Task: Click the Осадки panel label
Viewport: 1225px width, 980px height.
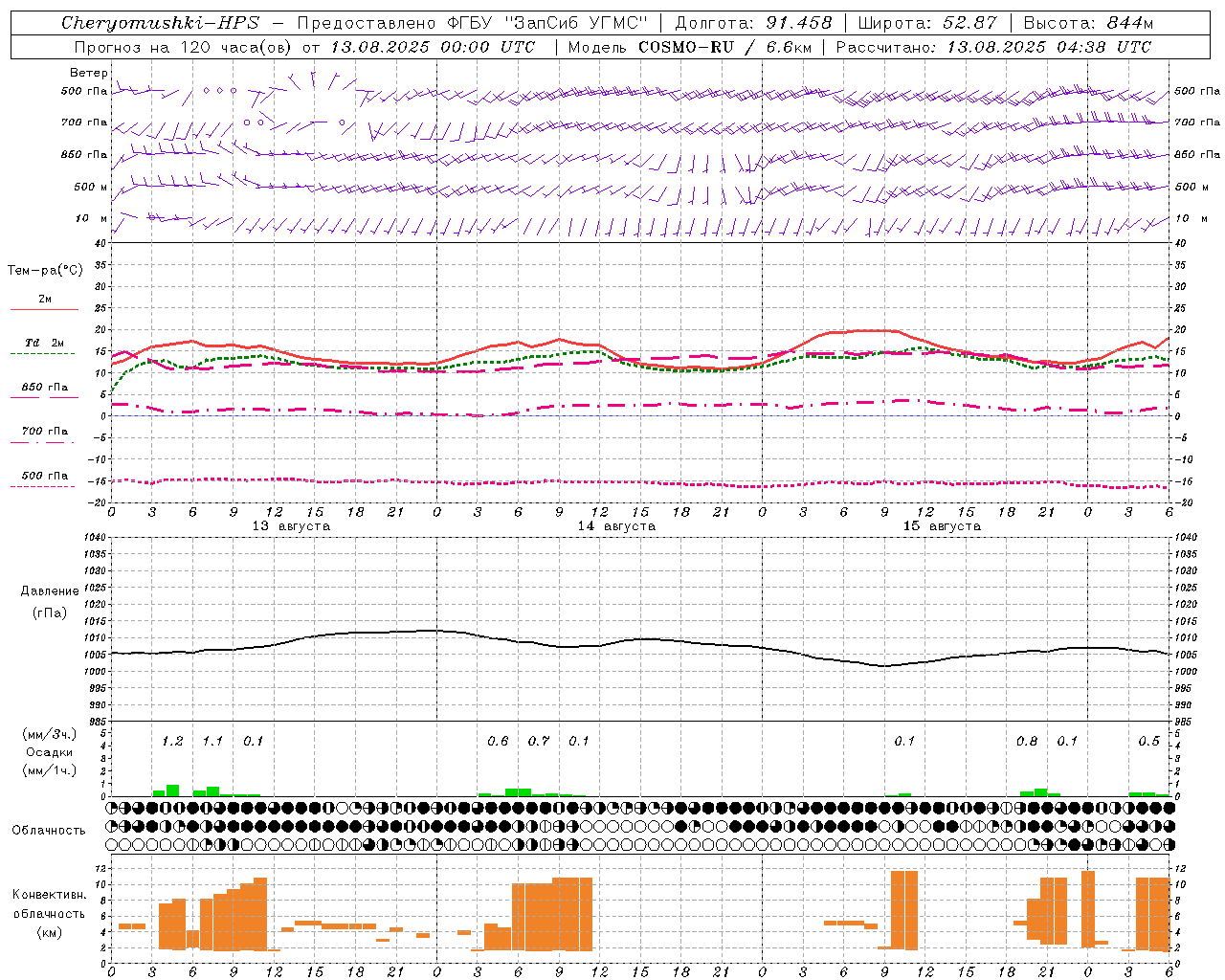Action: pyautogui.click(x=49, y=752)
